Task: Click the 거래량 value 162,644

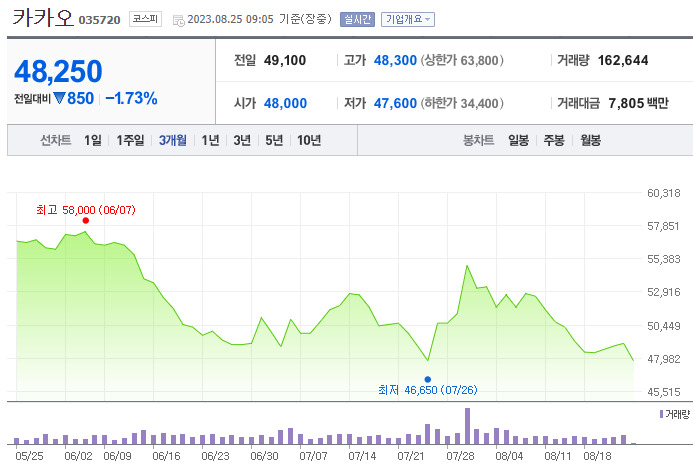Action: (x=623, y=60)
